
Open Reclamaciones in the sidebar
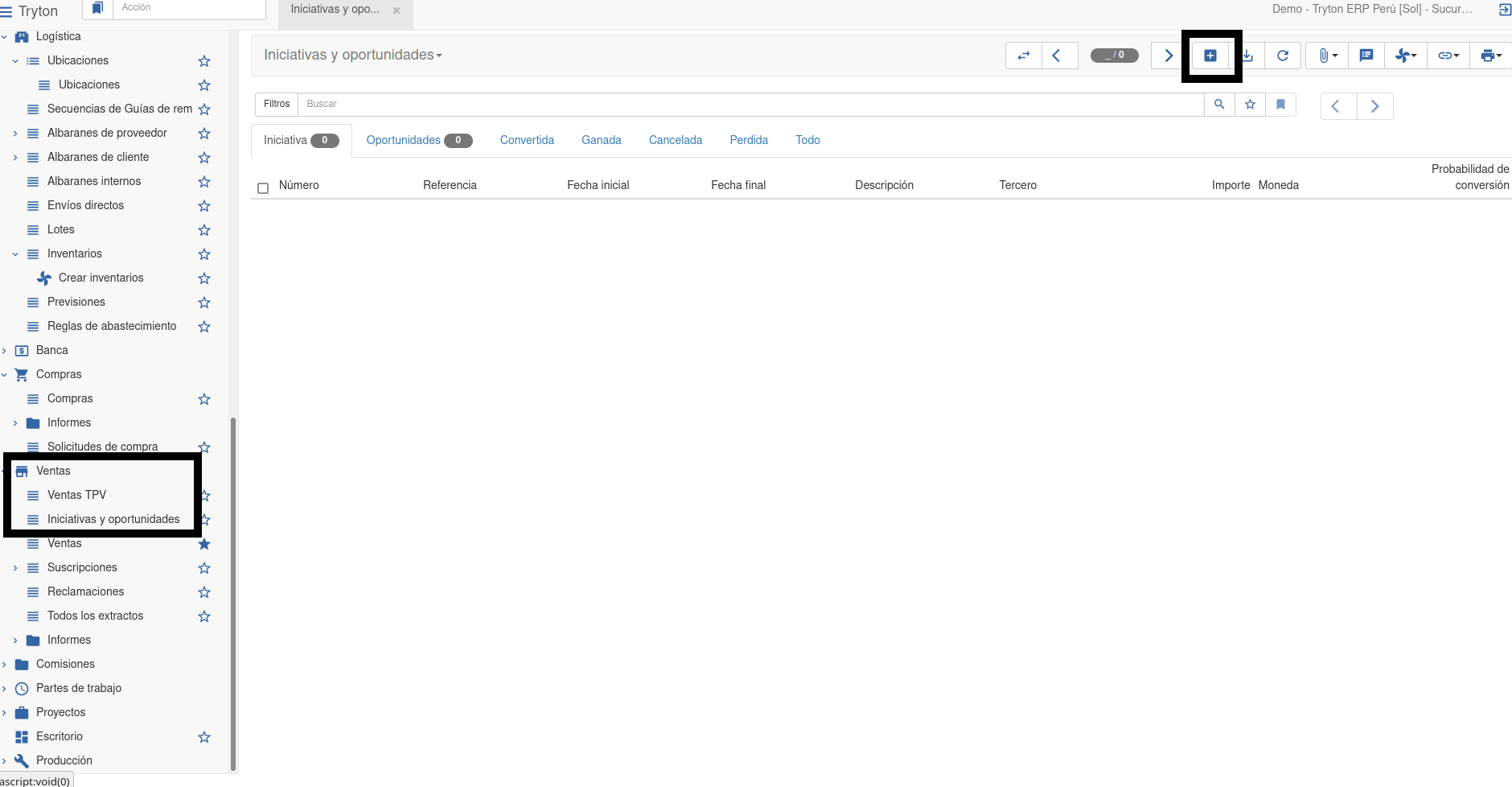pos(85,591)
